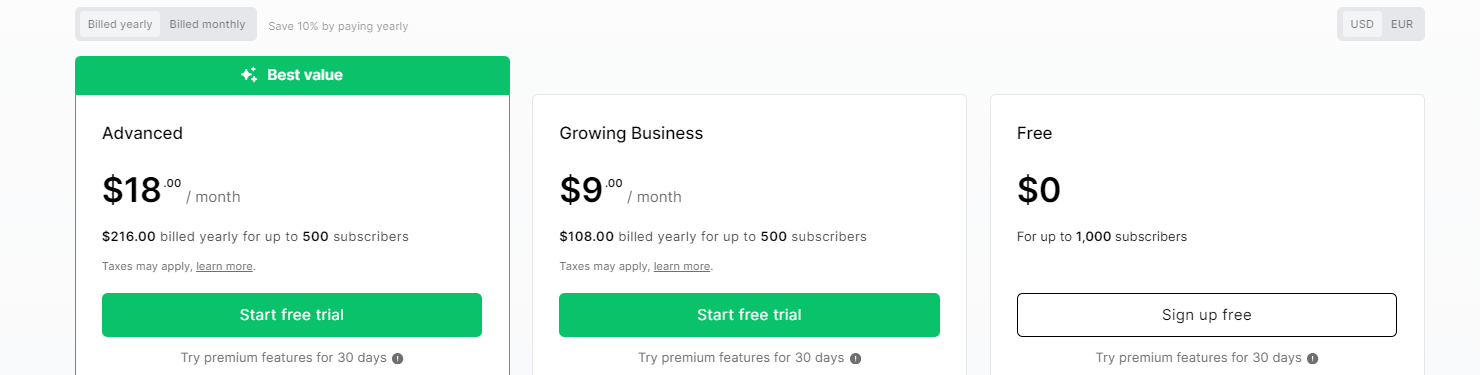Select Billed yearly billing option
This screenshot has height=375, width=1480.
pos(120,24)
